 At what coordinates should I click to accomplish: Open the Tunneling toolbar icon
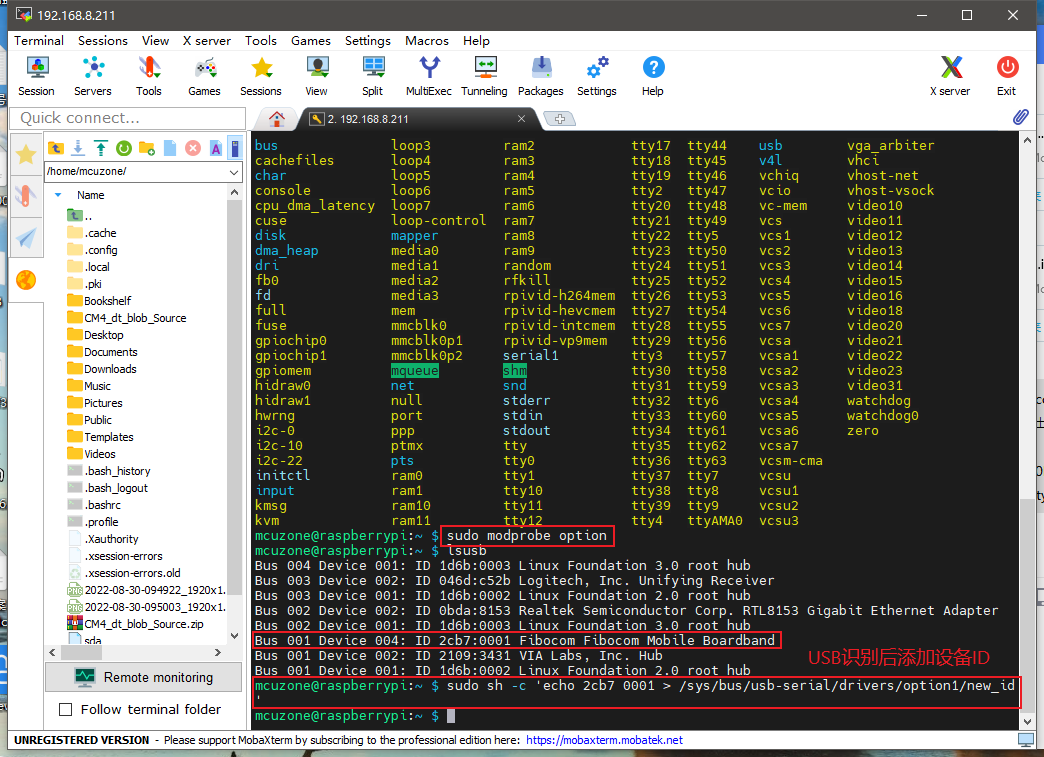coord(484,77)
